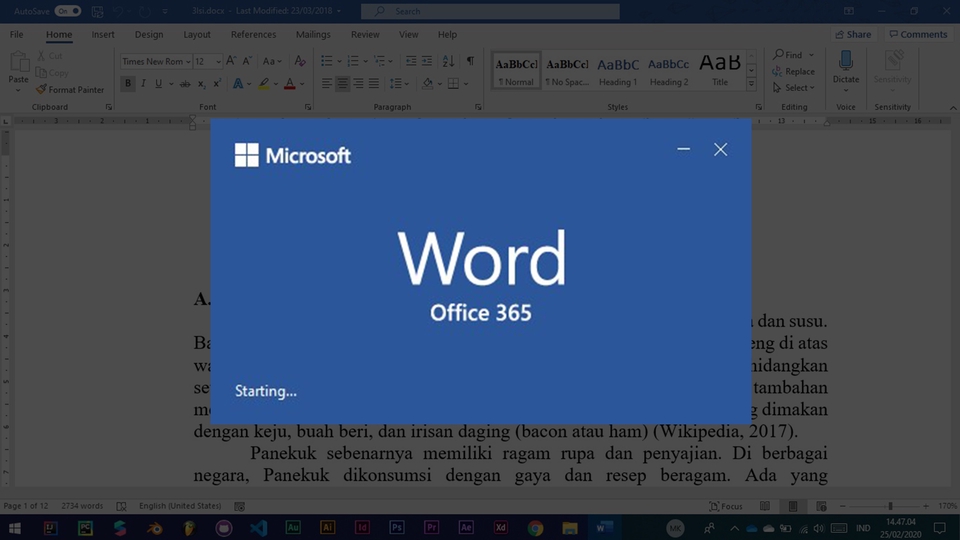This screenshot has height=540, width=960.
Task: Toggle bold formatting in the ribbon
Action: tap(128, 83)
